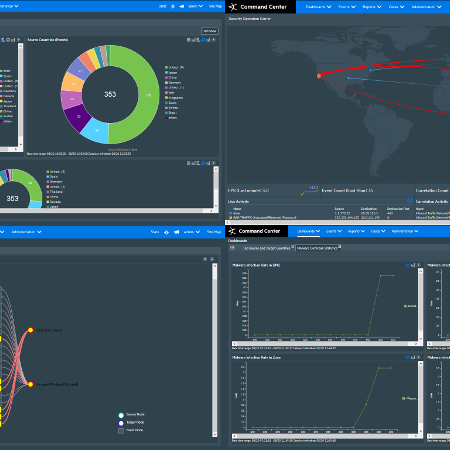Open Administrator menu in Malware dashboards window

tap(405, 231)
